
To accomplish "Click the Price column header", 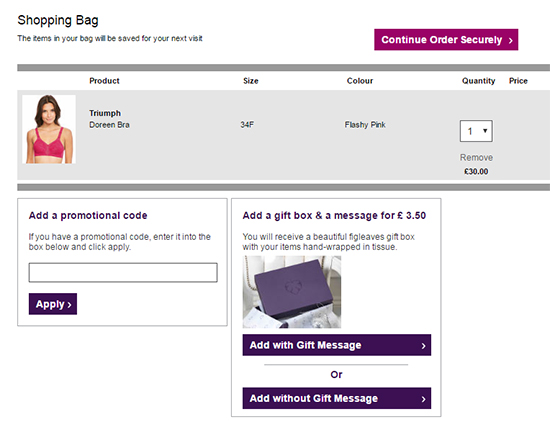I will coord(518,81).
